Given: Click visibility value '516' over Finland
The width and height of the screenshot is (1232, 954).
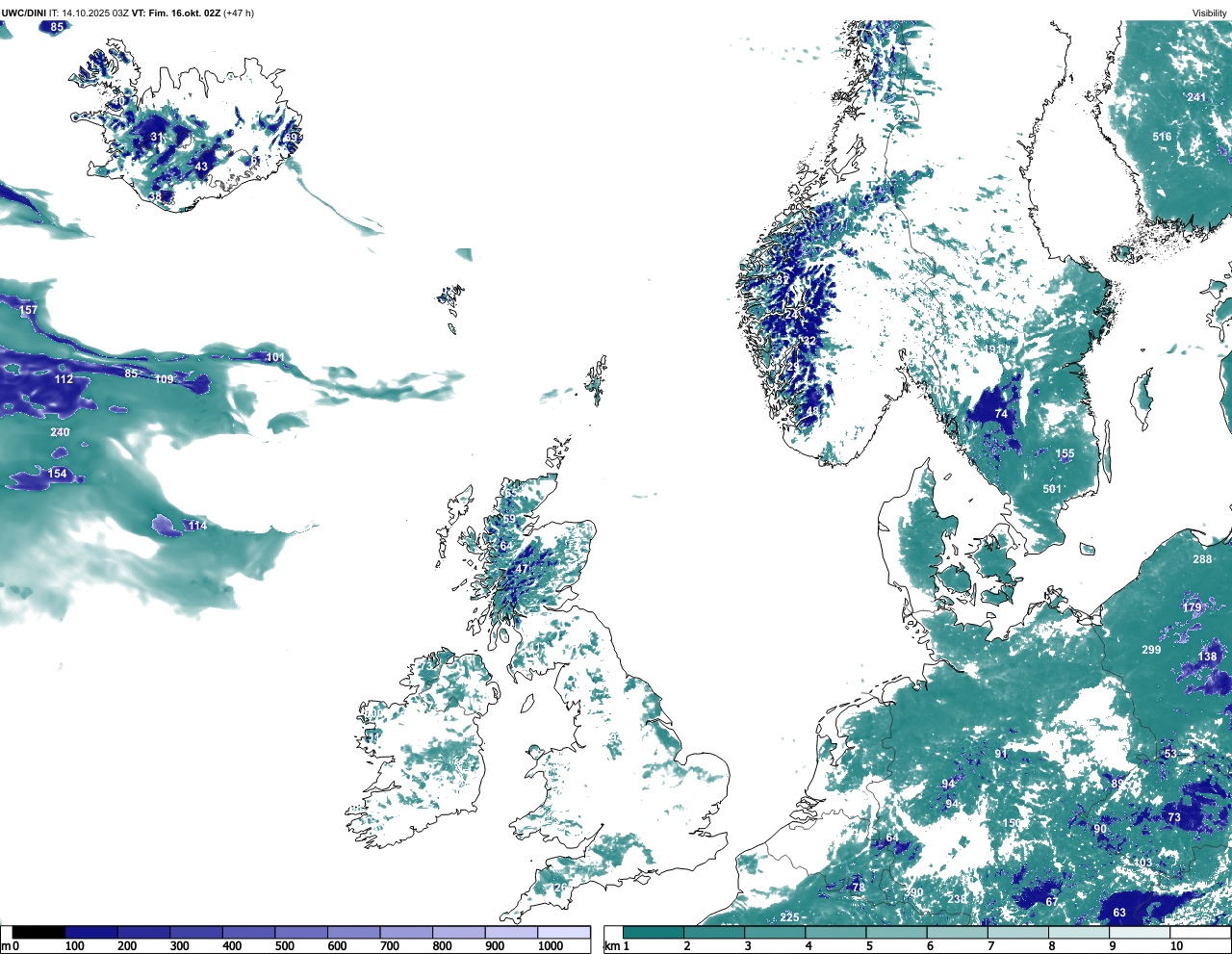Looking at the screenshot, I should pos(1163,137).
